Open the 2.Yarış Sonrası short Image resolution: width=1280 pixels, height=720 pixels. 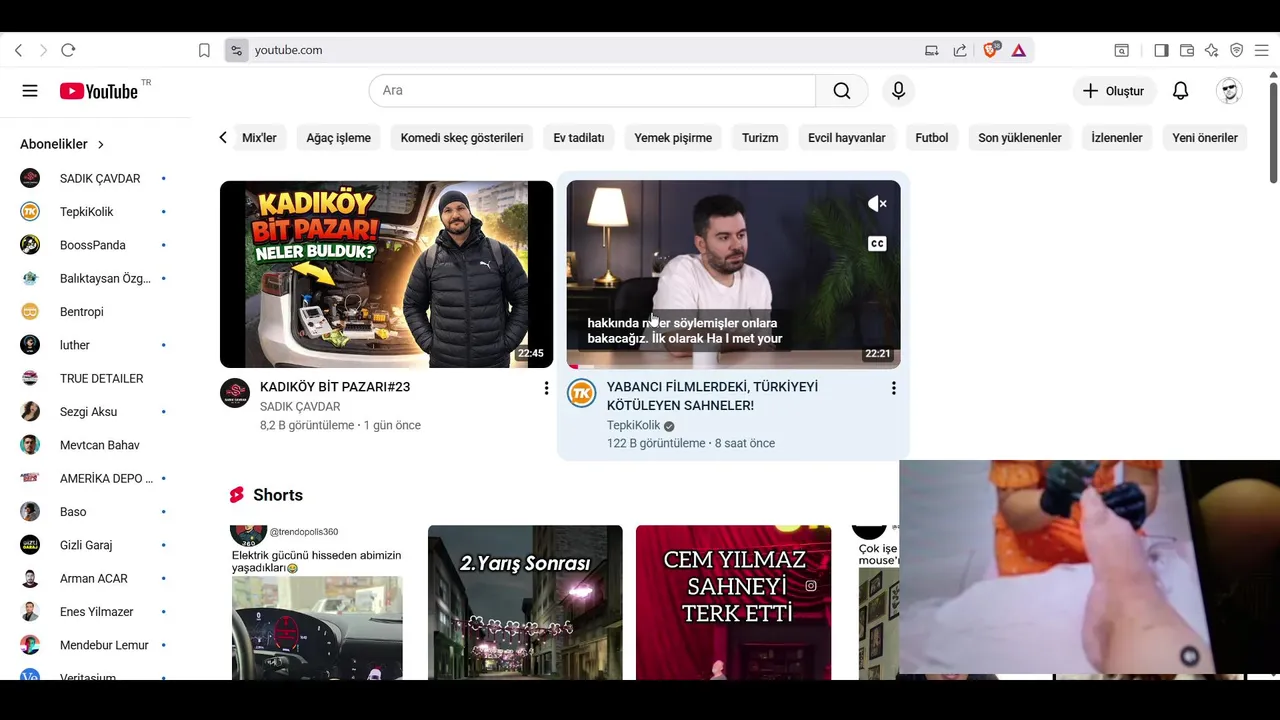click(x=525, y=603)
